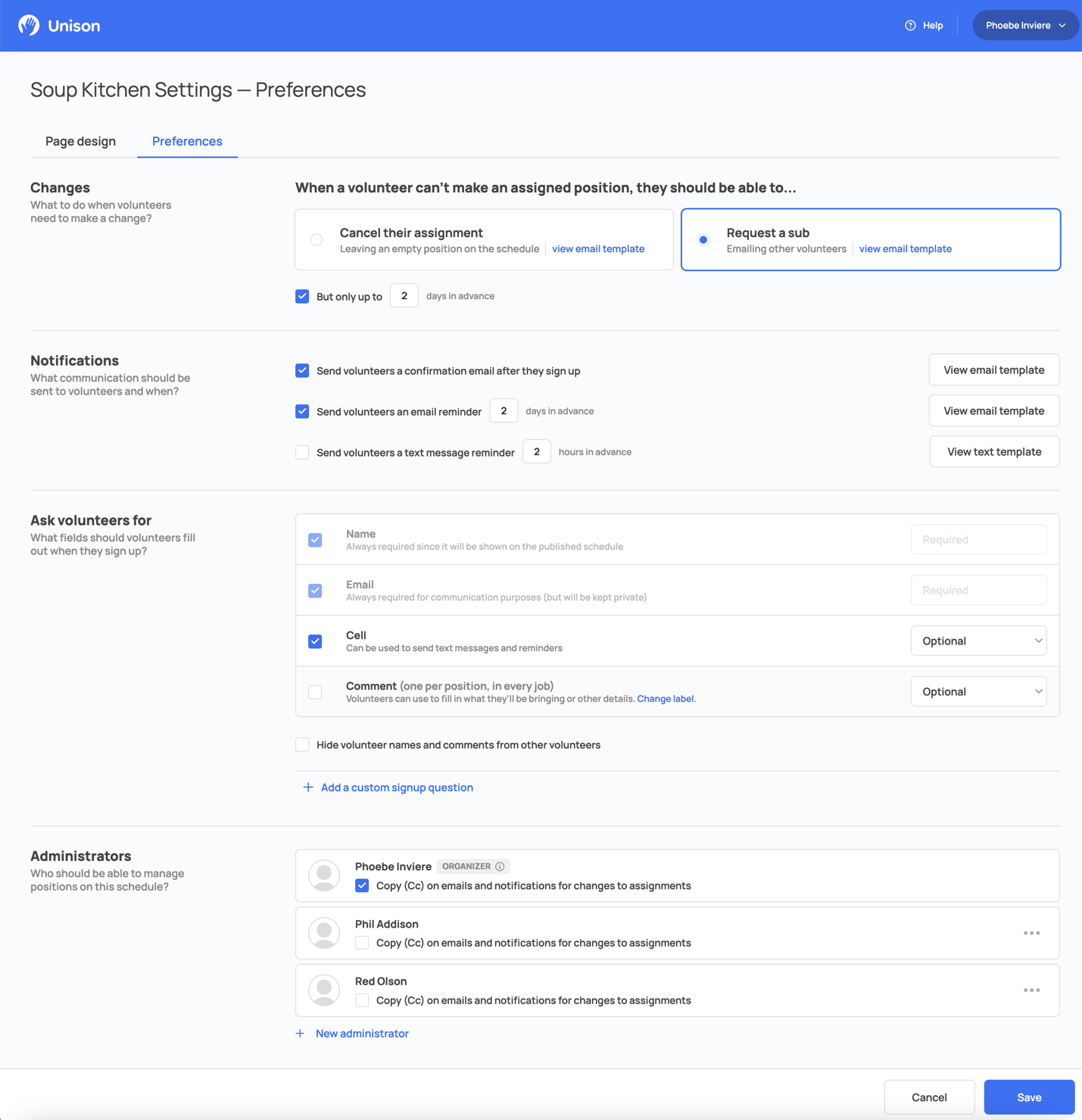The width and height of the screenshot is (1082, 1120).
Task: Click Phoebe Inviere's avatar in Administrators
Action: tap(324, 875)
